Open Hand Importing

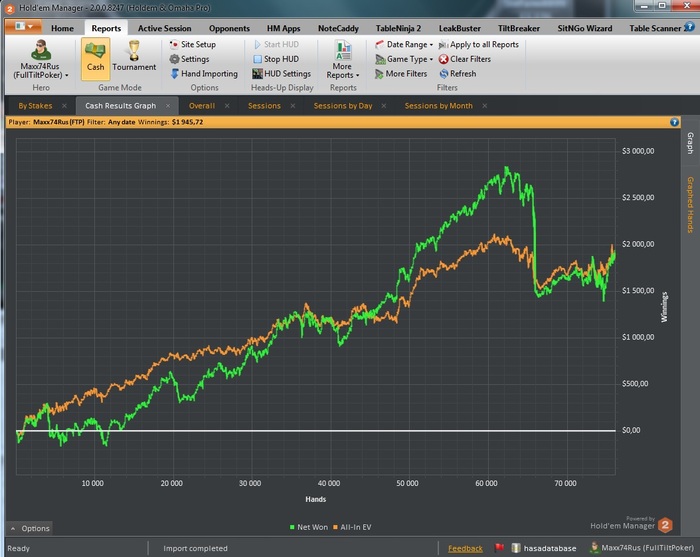tap(204, 74)
